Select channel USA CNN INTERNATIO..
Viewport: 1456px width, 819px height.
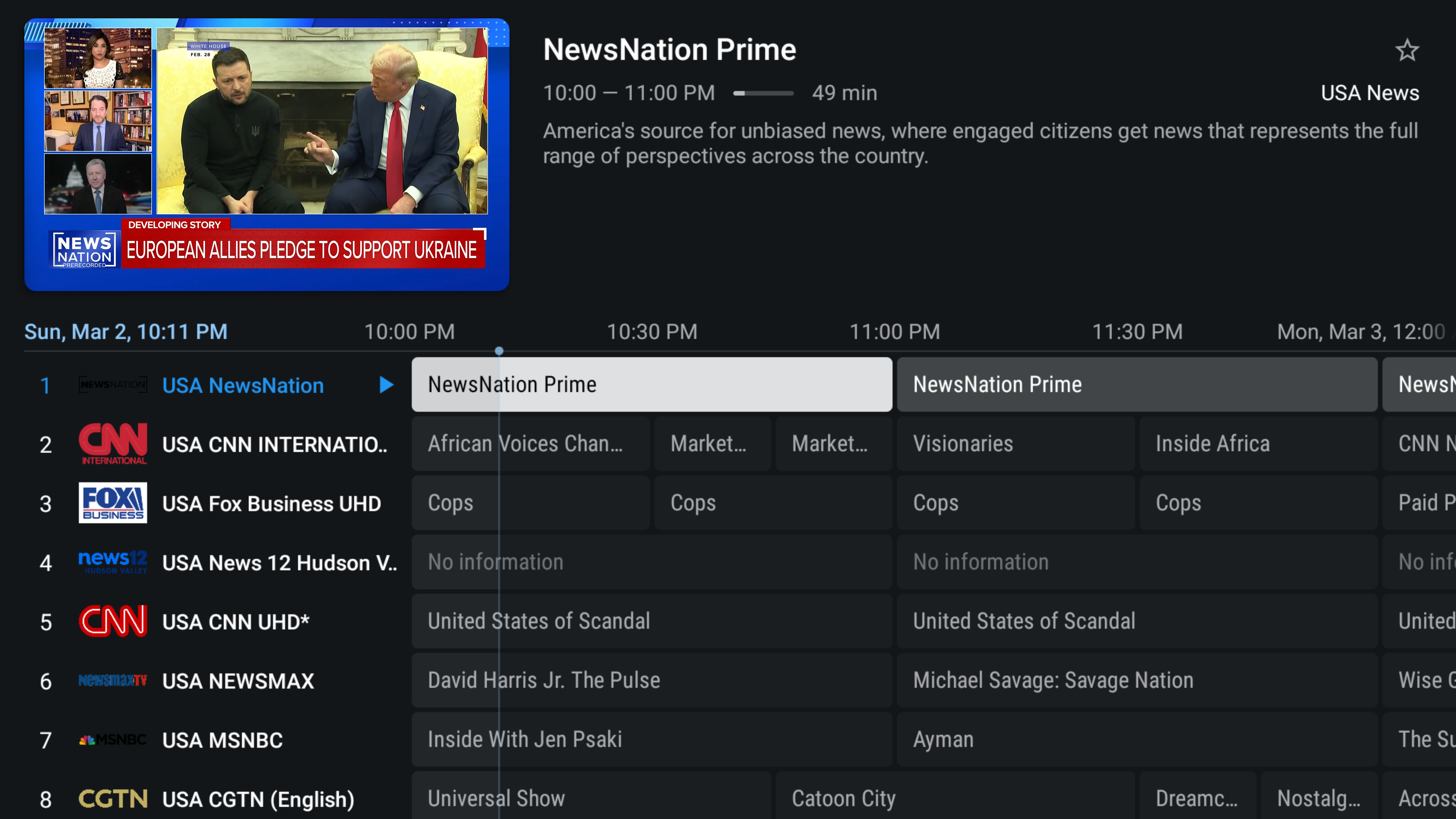(x=275, y=445)
